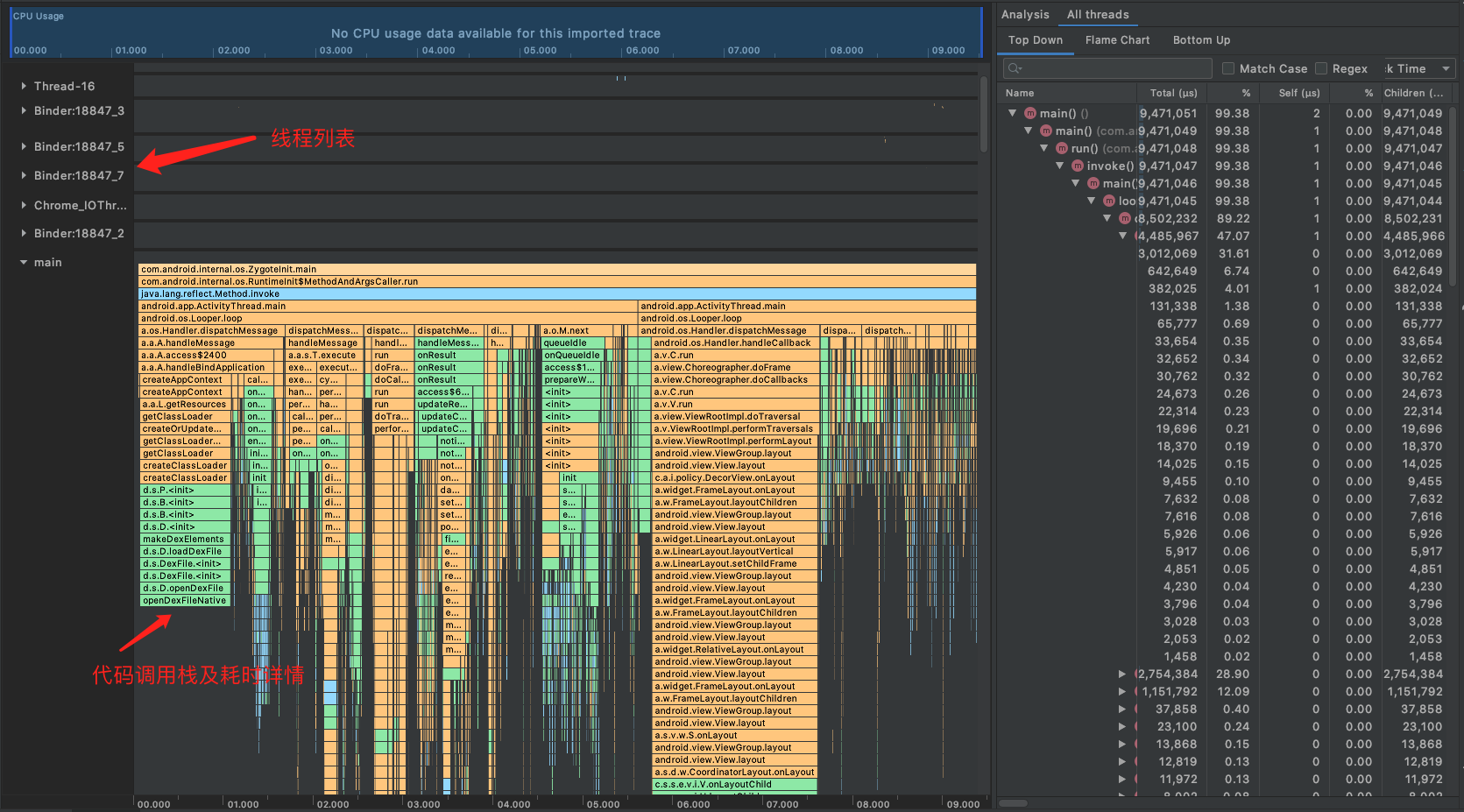Select the openDexFileNative block in the call chart
1464x812 pixels.
(x=184, y=600)
